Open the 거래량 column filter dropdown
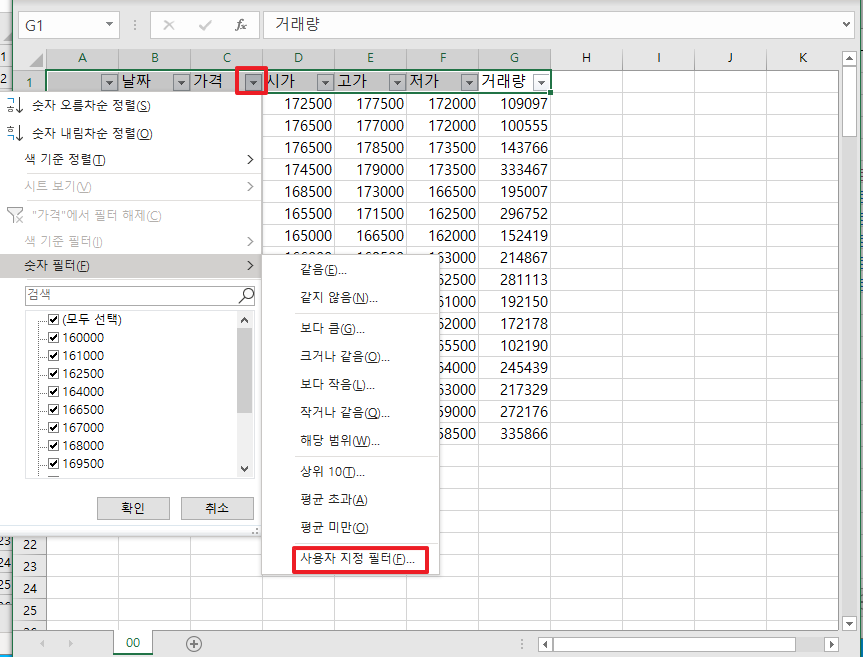Image resolution: width=863 pixels, height=657 pixels. point(542,83)
